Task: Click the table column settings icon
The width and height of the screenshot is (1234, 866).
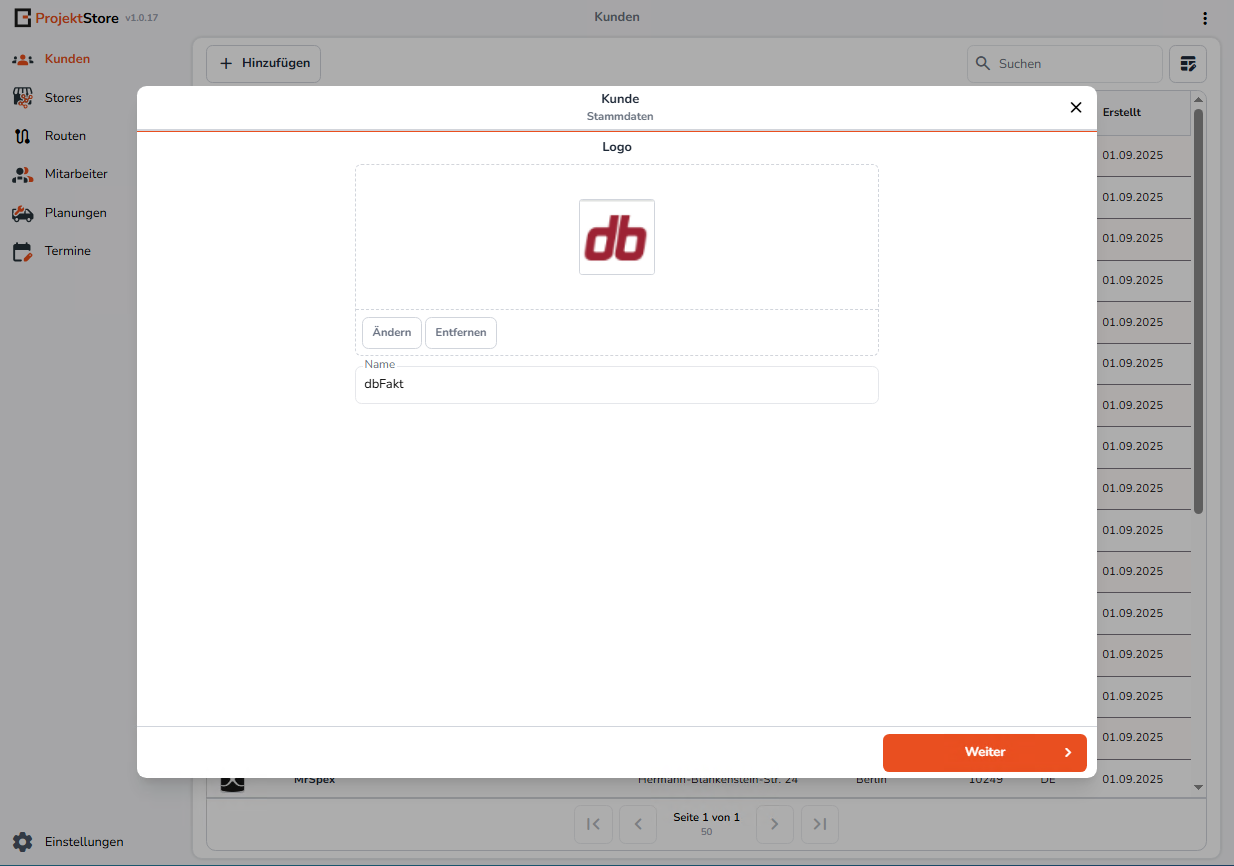Action: point(1188,64)
